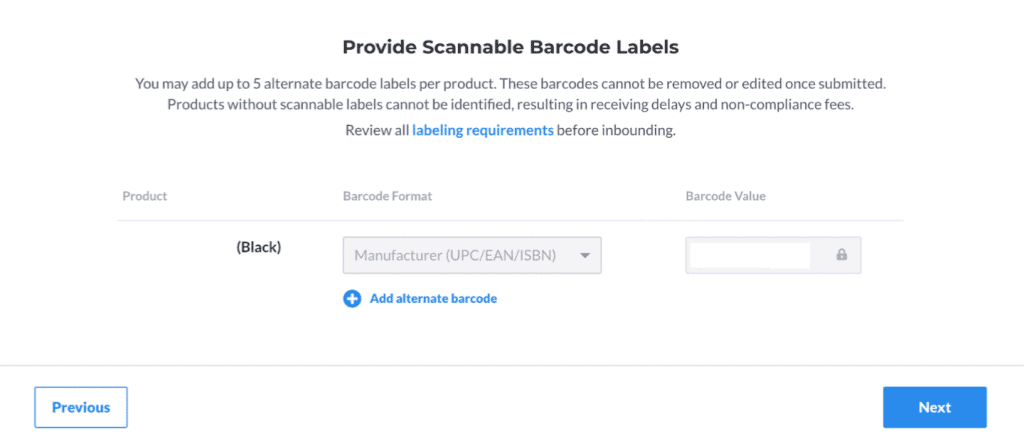The image size is (1024, 446).
Task: Click the Product column header
Action: pyautogui.click(x=145, y=196)
